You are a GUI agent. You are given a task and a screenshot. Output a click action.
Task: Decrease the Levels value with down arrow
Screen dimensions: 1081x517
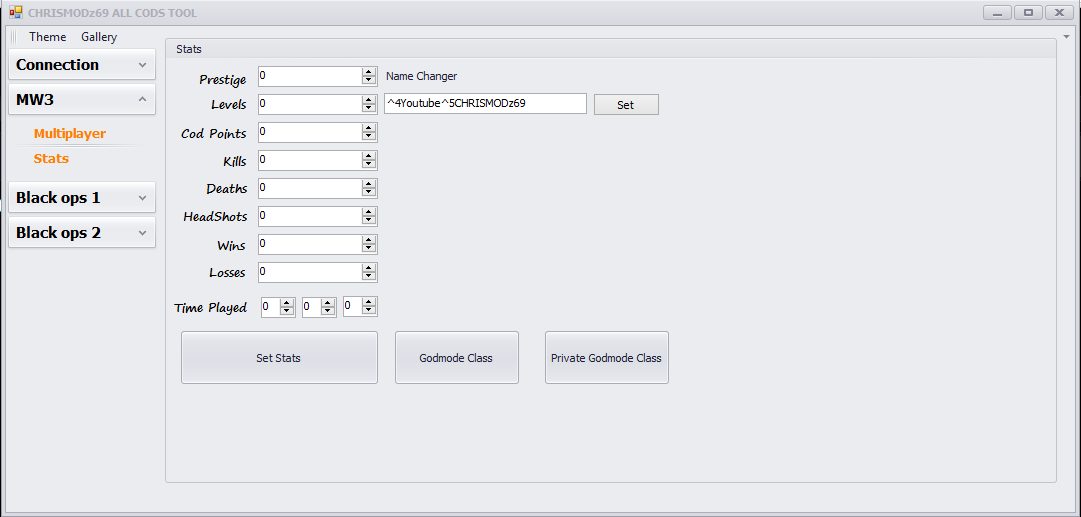pos(369,109)
